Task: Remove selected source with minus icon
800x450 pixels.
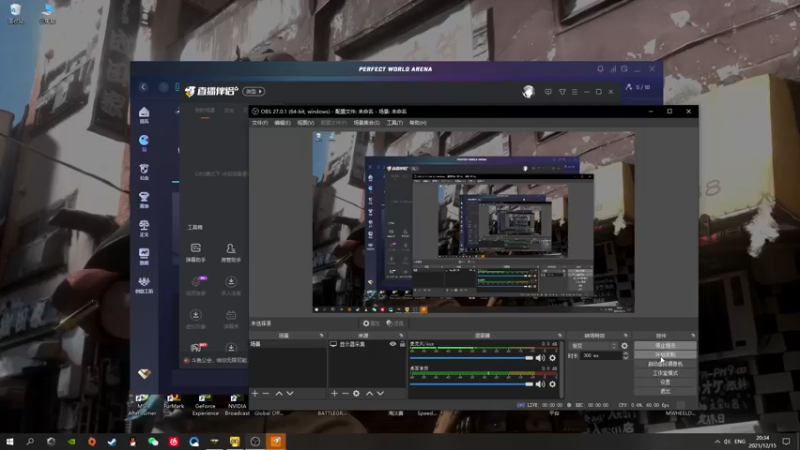Action: [x=345, y=393]
